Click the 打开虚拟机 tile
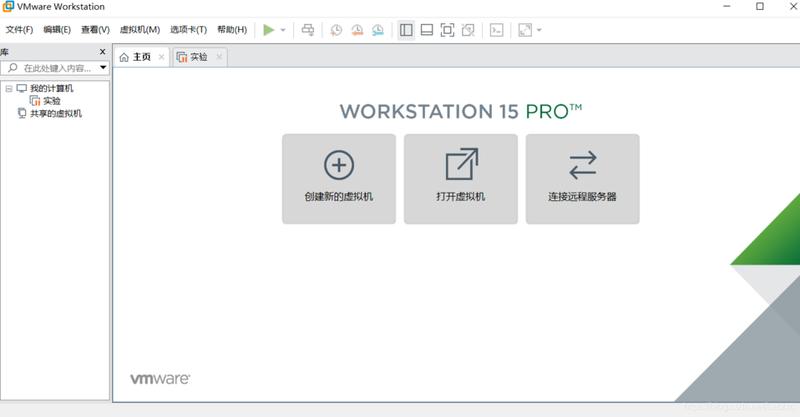 [461, 179]
